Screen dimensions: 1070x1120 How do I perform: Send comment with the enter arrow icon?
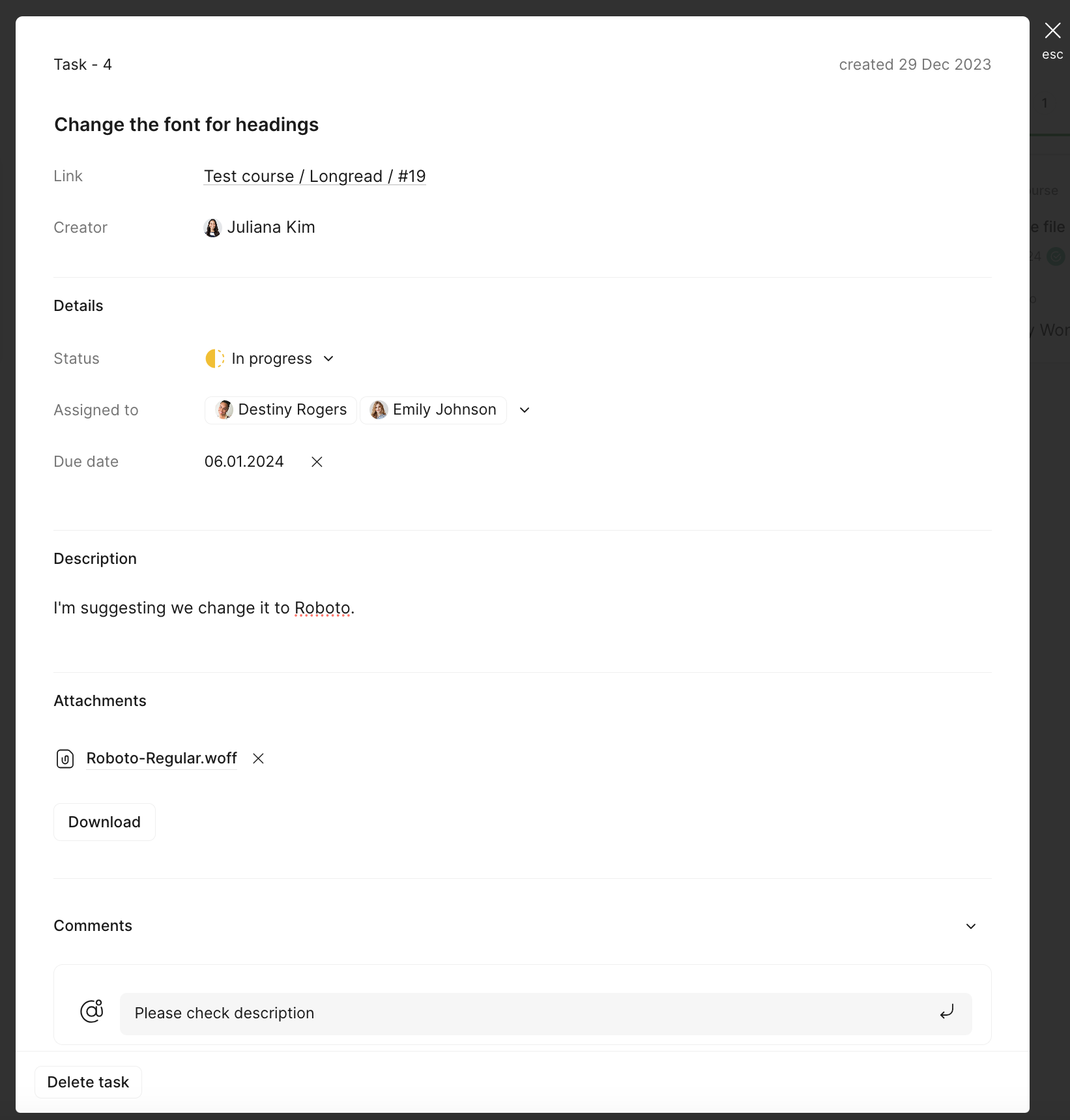(x=947, y=1012)
